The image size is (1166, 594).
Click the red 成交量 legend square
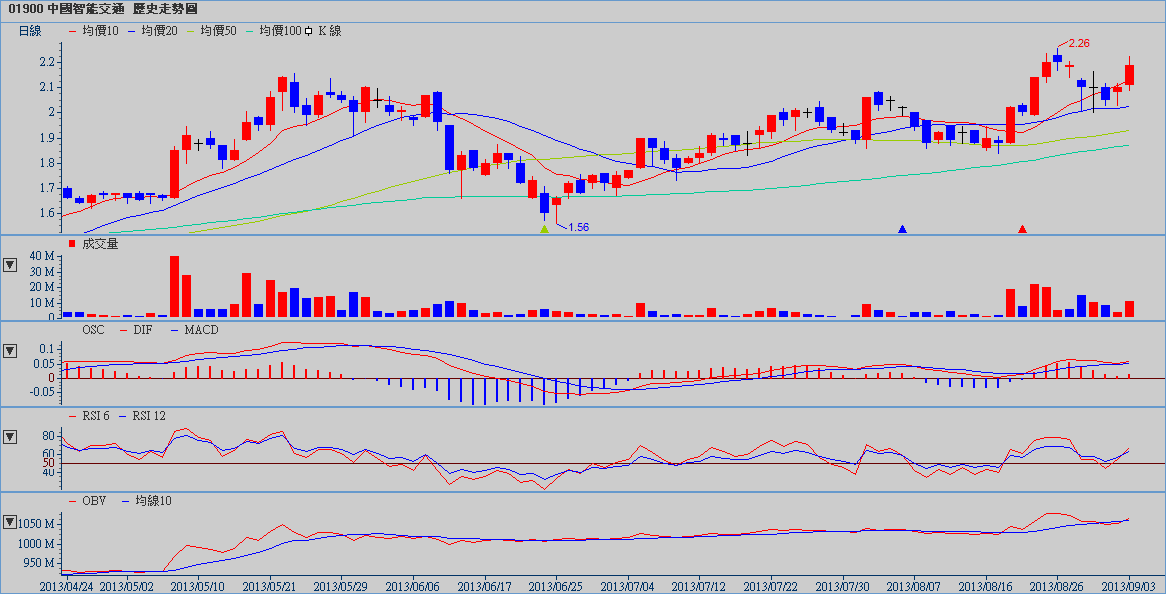tap(71, 243)
